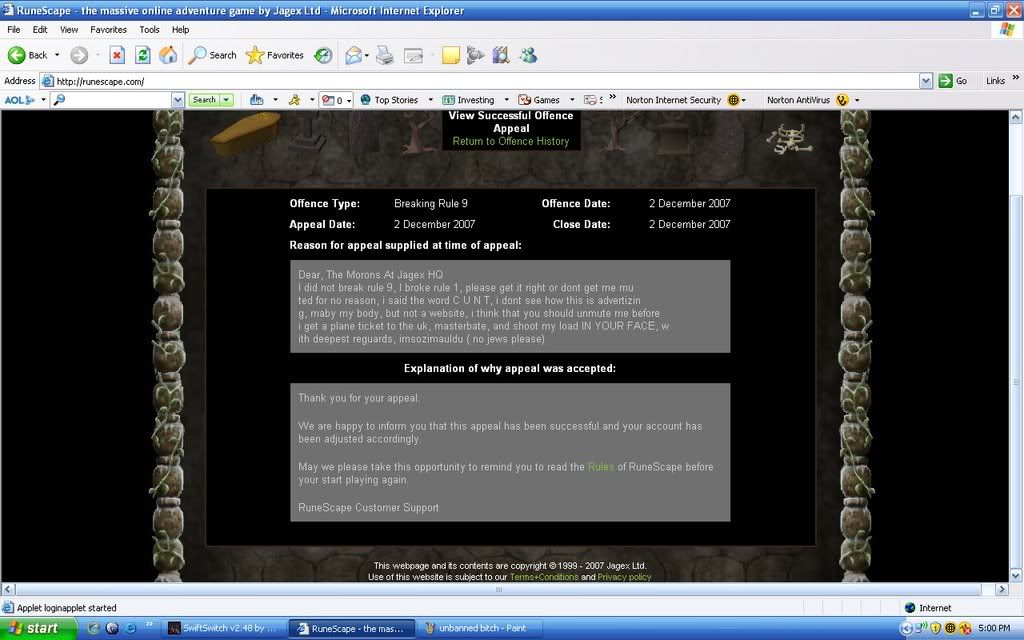Click the "Explanation of why appeal was accepted:" heading

[510, 368]
